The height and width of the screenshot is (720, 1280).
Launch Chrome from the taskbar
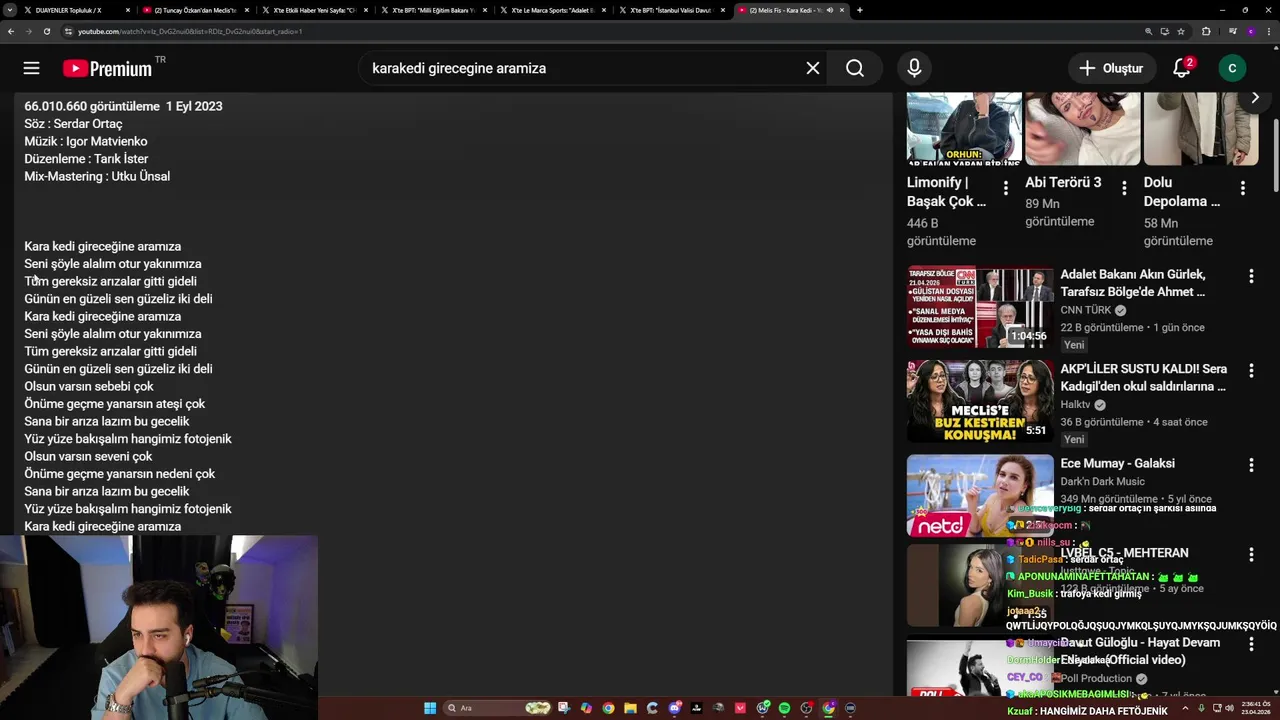pos(608,708)
